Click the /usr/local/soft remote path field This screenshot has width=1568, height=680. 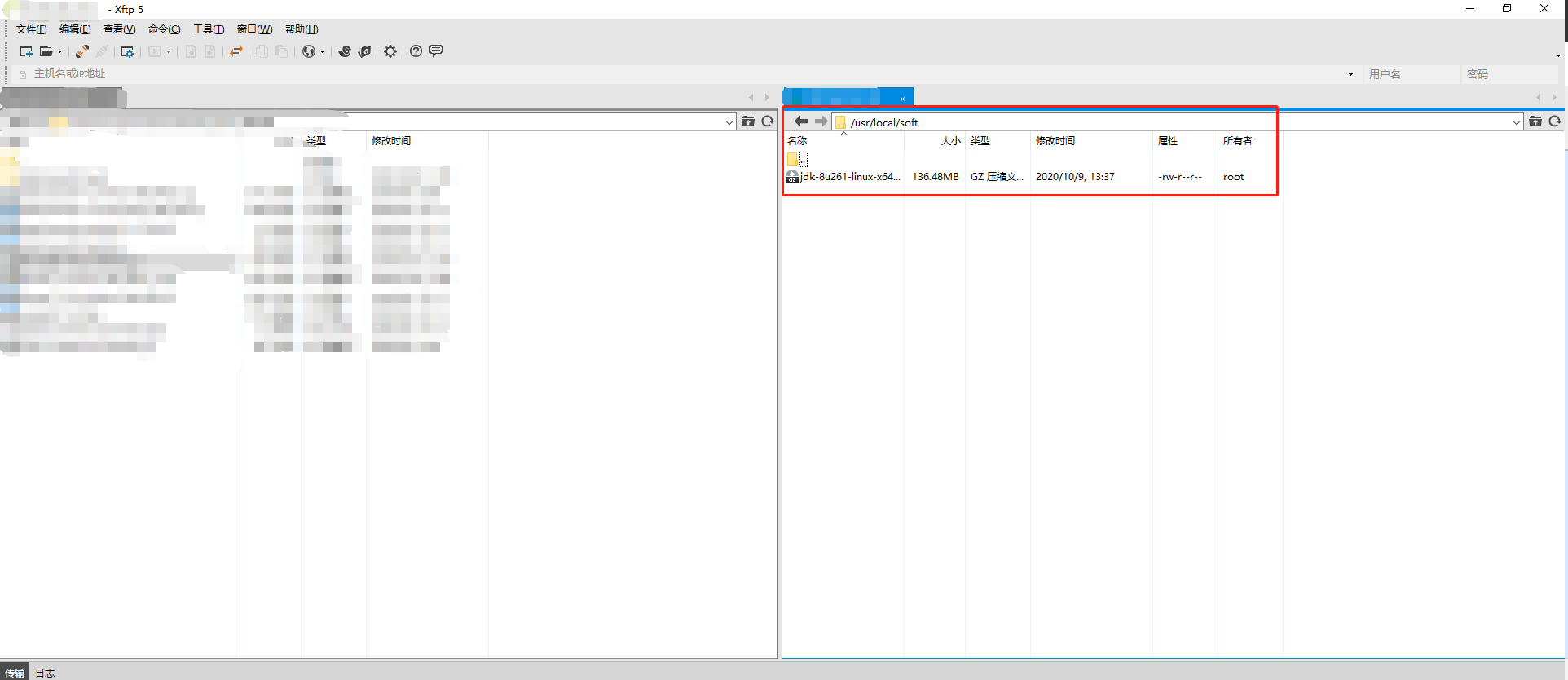pos(1171,122)
